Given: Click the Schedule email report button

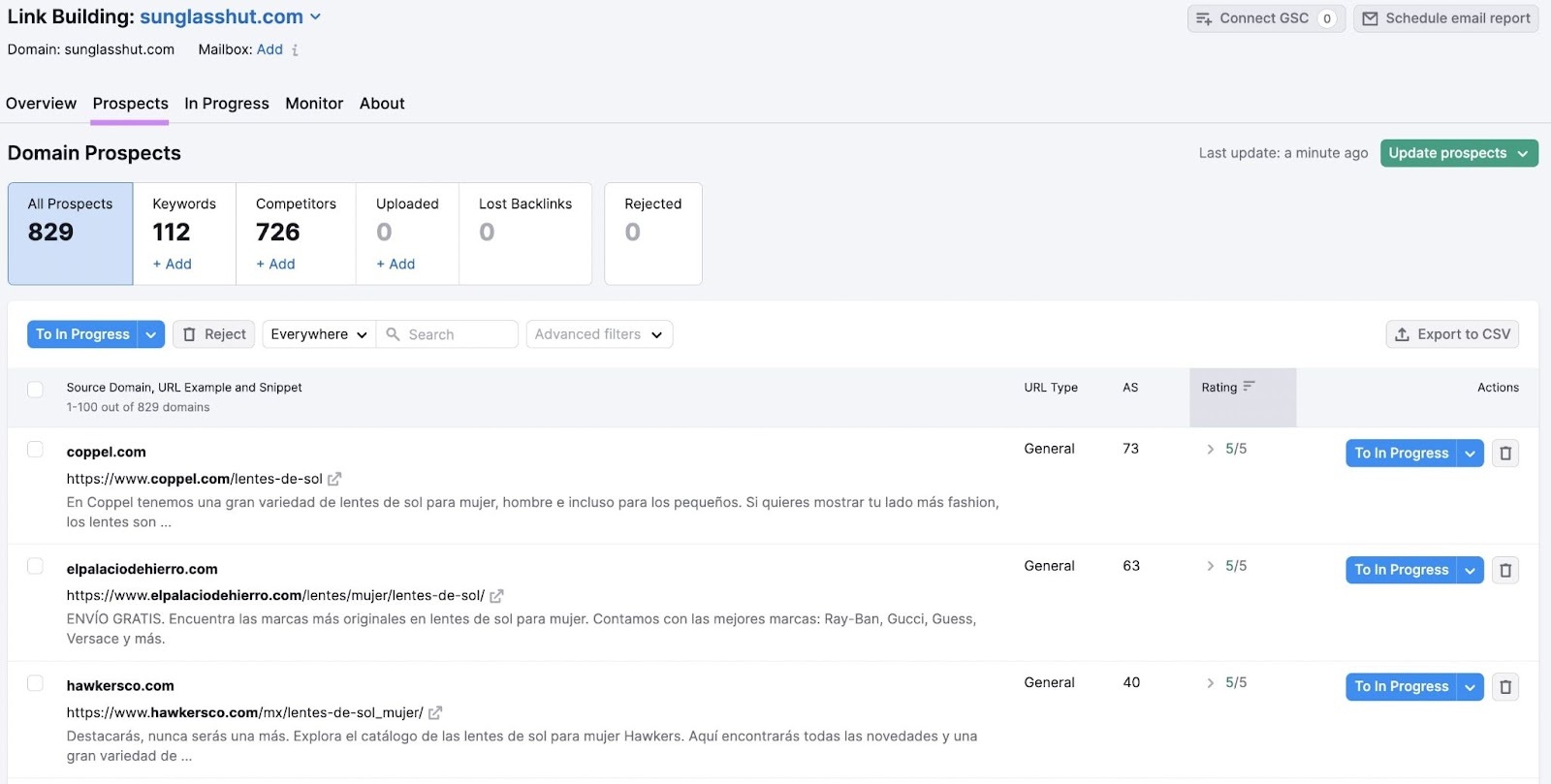Looking at the screenshot, I should click(1445, 18).
